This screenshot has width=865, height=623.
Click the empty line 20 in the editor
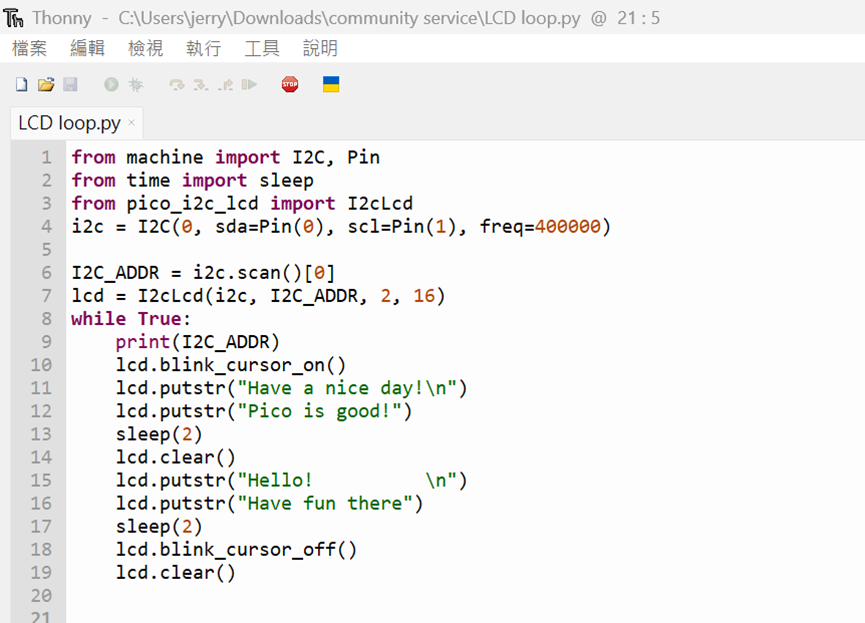tap(466, 596)
